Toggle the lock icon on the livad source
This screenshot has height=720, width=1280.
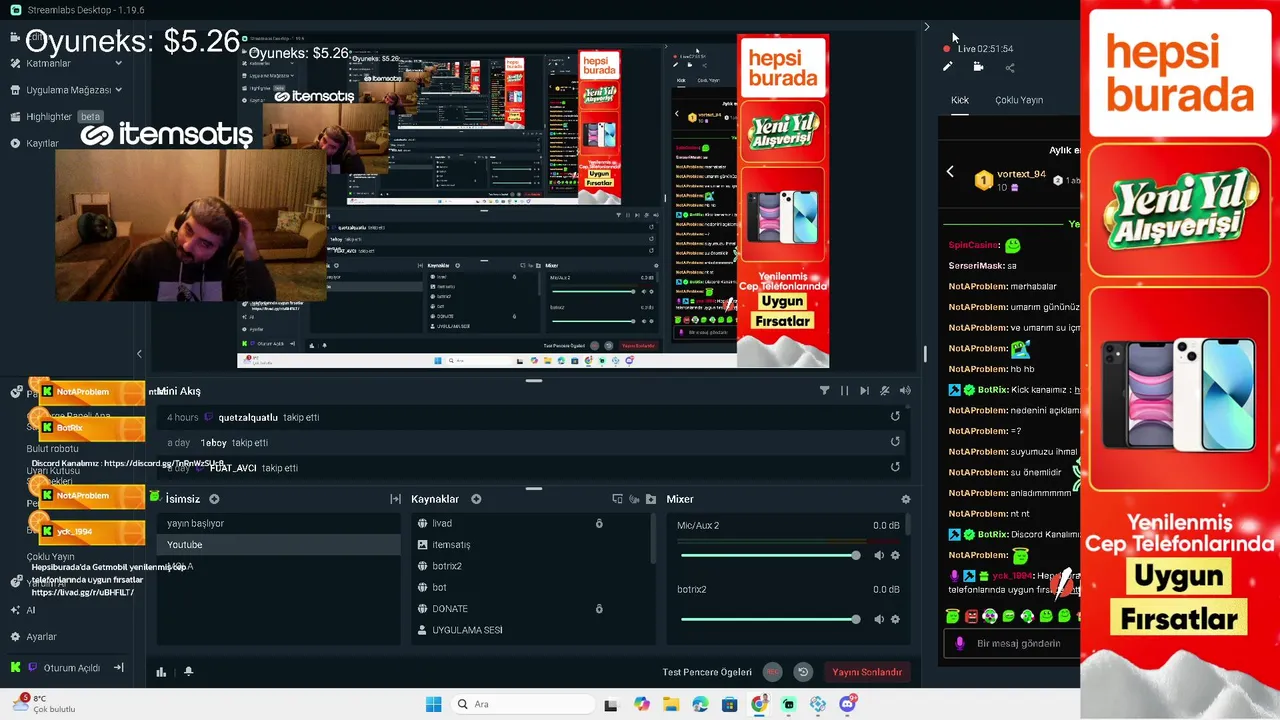pos(599,523)
